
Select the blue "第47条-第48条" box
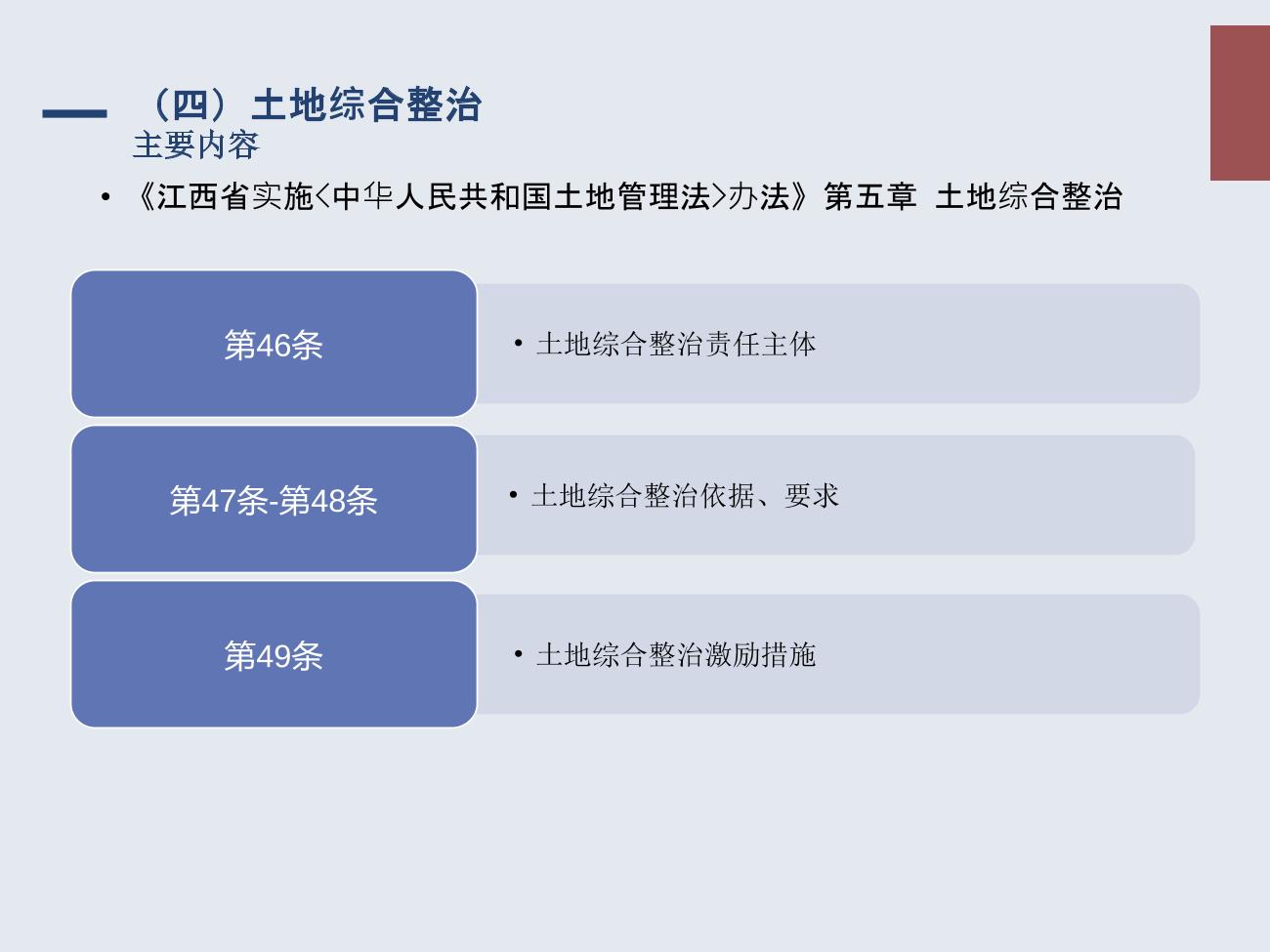[x=274, y=500]
